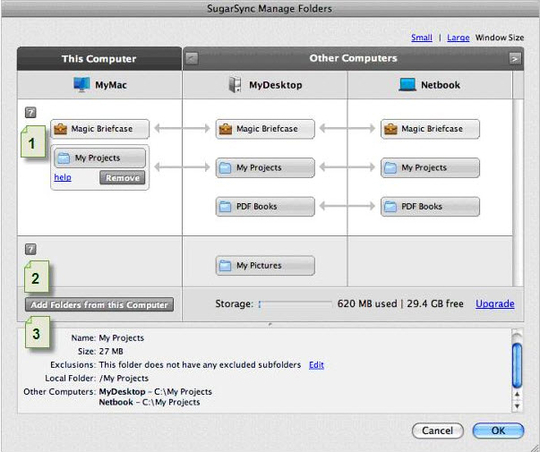Confirm with the OK button
This screenshot has height=452, width=540.
pyautogui.click(x=498, y=431)
